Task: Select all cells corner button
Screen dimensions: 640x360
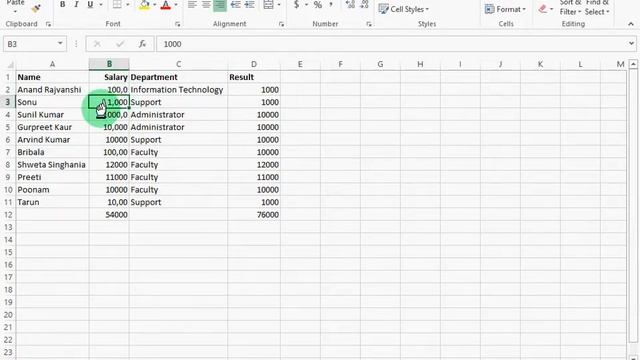Action: point(9,64)
